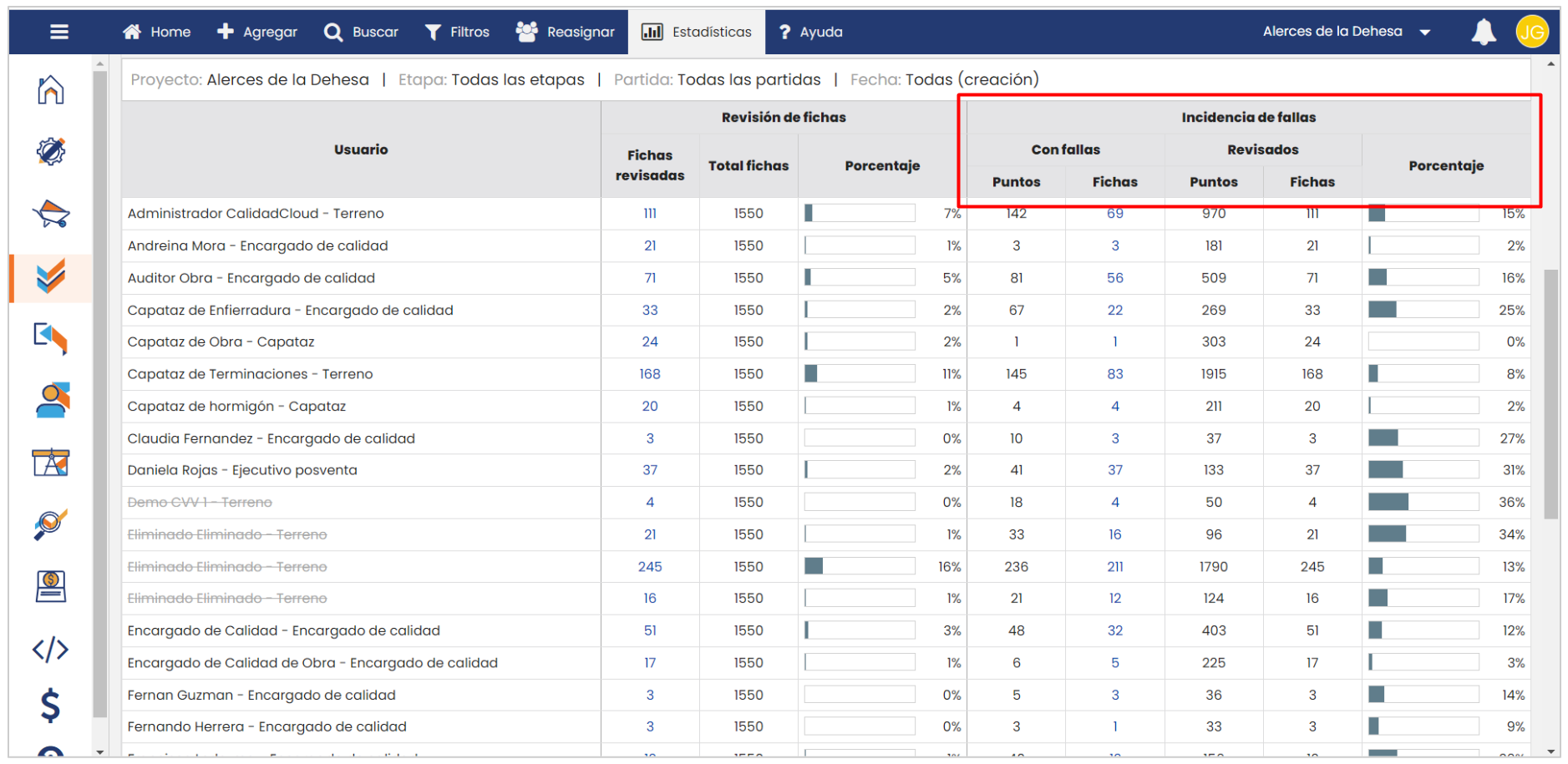
Task: Select the wheelbarrow sidebar icon
Action: pyautogui.click(x=51, y=214)
